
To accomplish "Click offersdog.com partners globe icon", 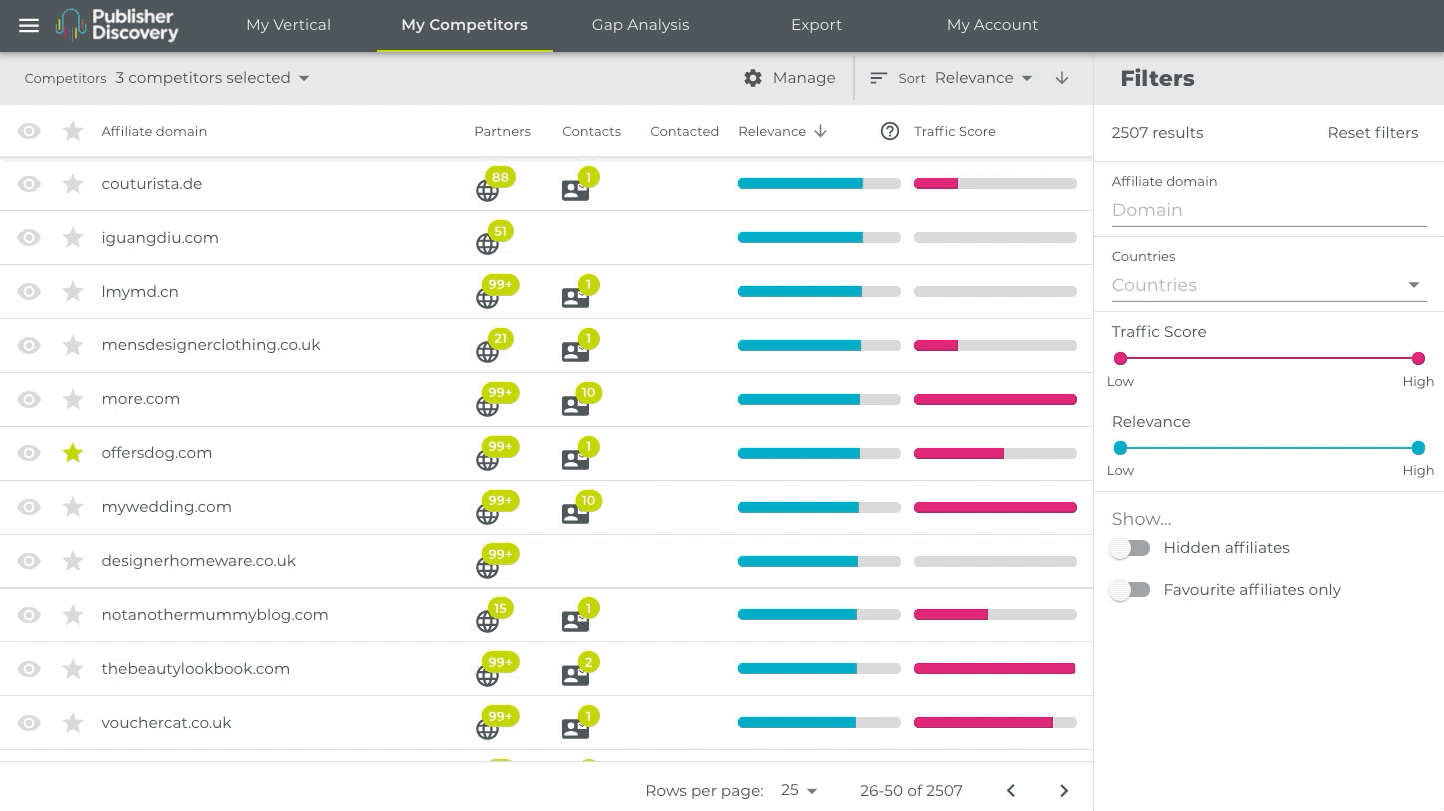I will click(x=487, y=460).
